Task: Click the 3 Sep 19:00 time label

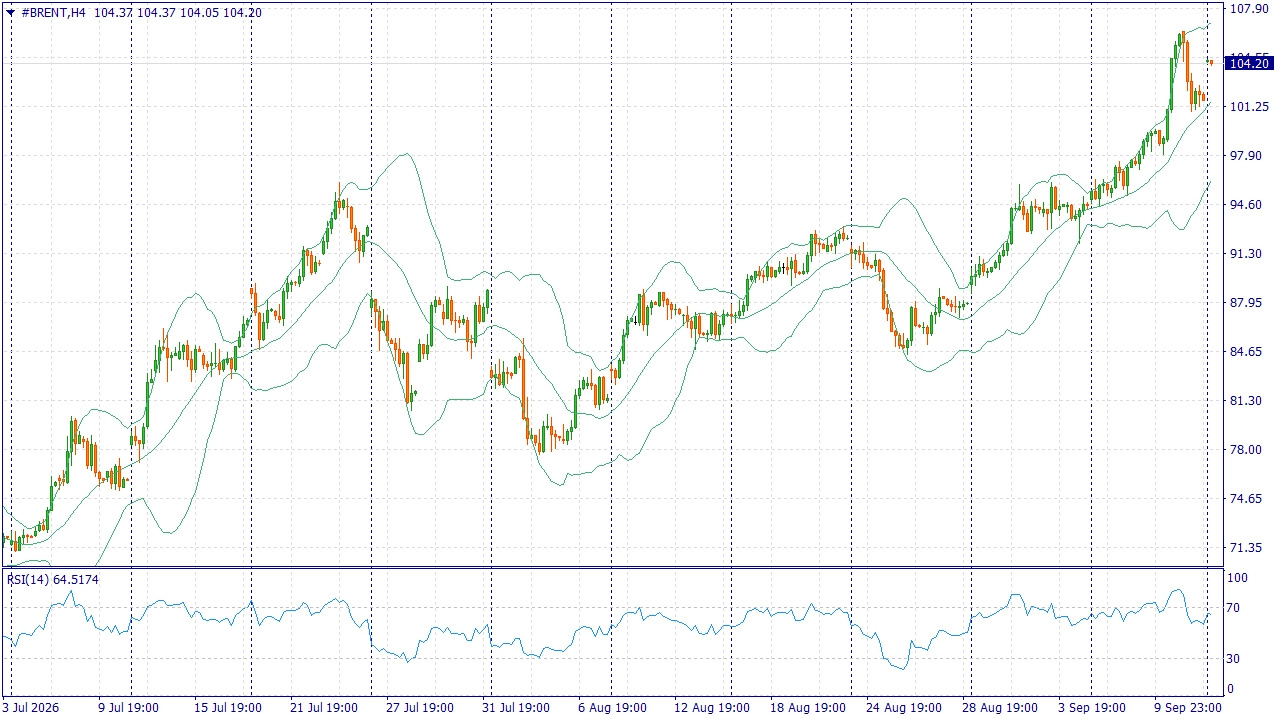Action: point(1092,708)
